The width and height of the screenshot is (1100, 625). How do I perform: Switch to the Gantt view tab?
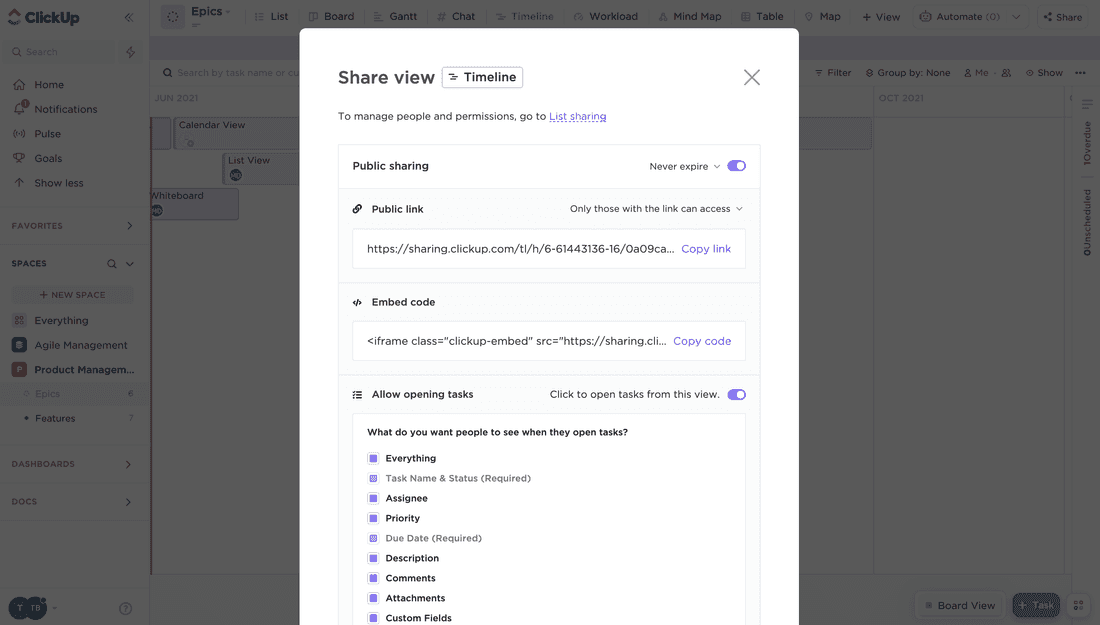395,17
